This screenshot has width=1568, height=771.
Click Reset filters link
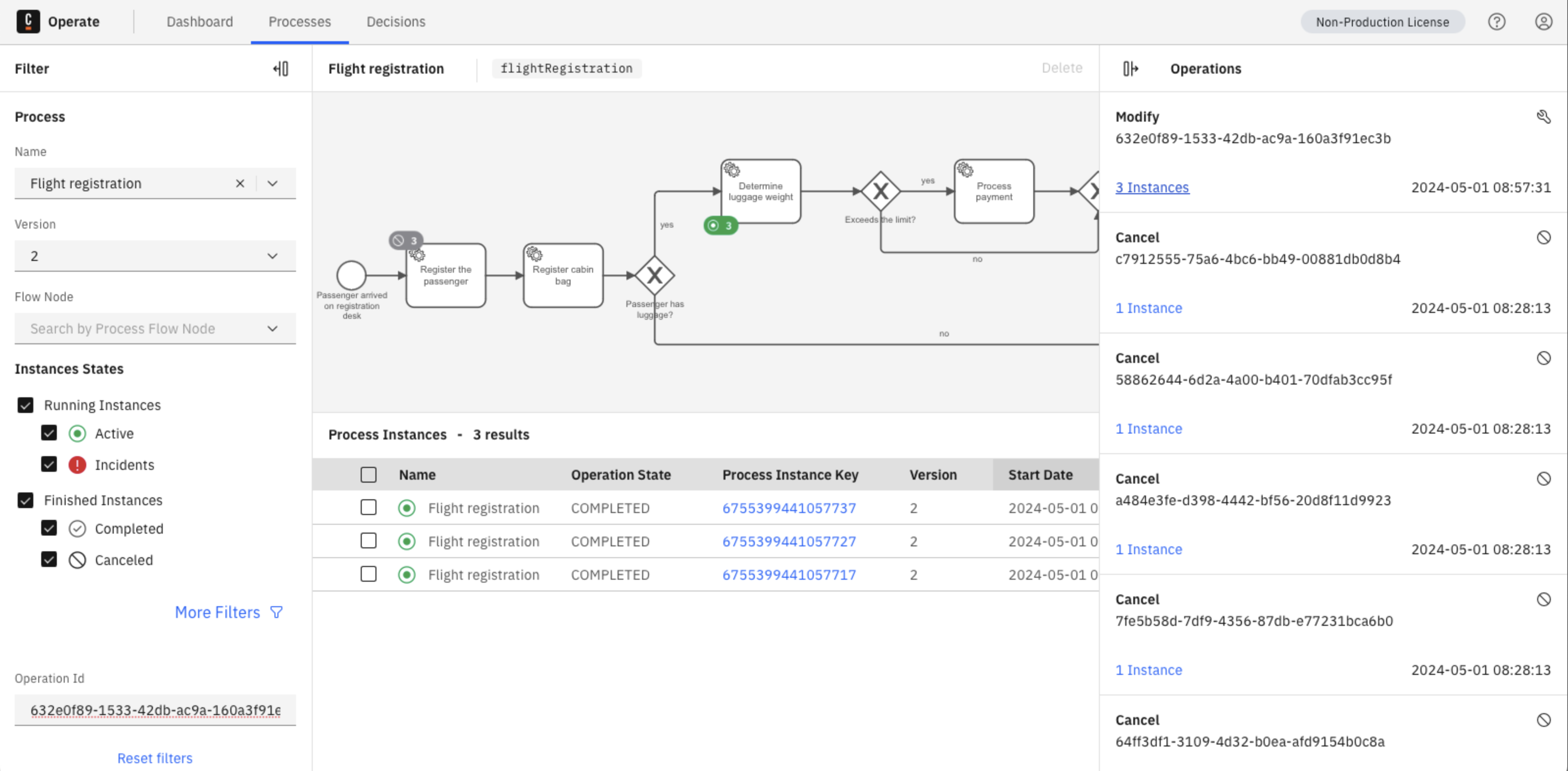[154, 758]
